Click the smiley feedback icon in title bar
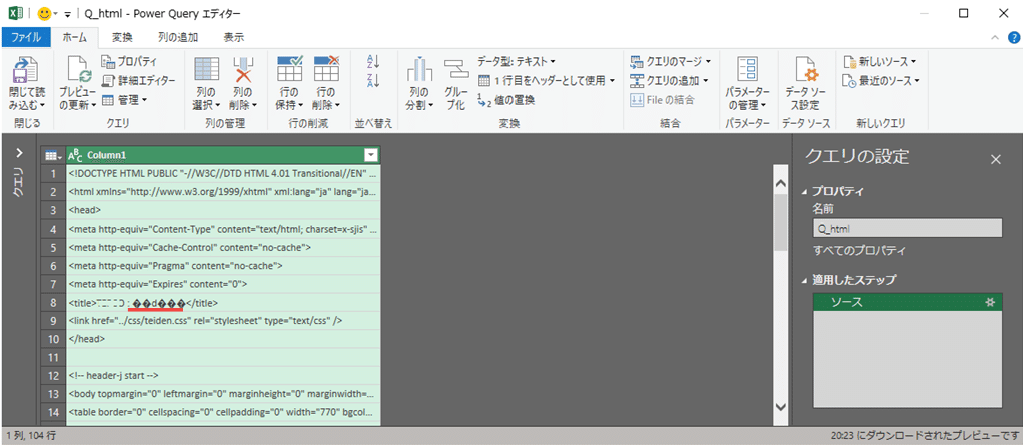Screen dimensions: 1023x445 click(45, 13)
